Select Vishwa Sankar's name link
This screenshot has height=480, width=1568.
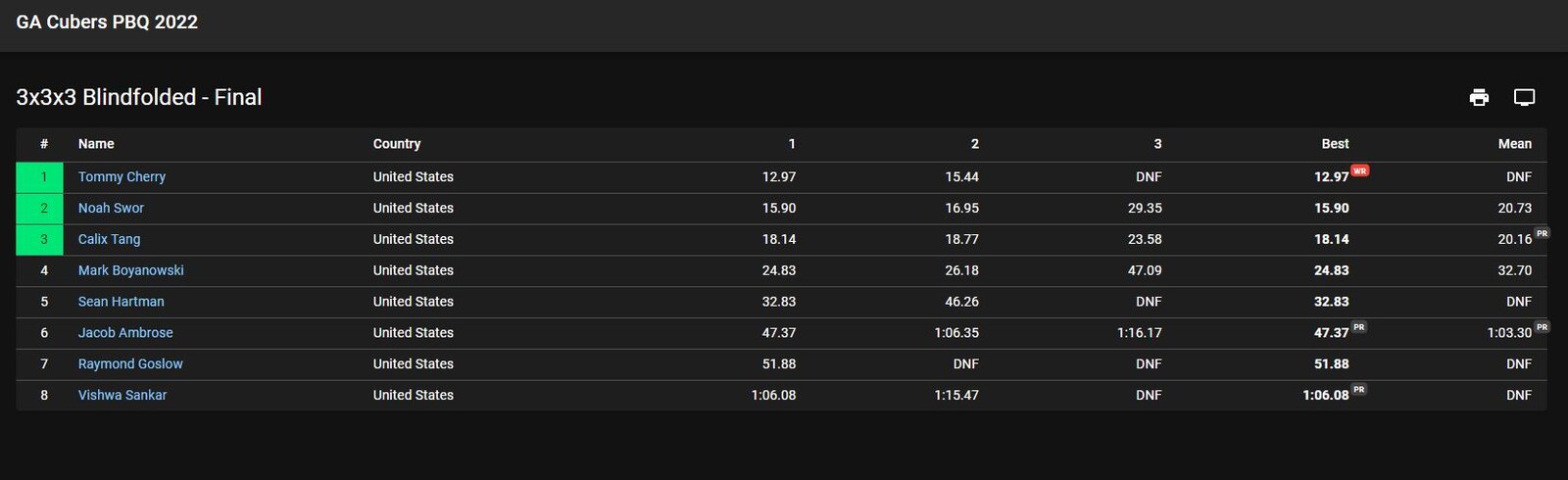(122, 396)
